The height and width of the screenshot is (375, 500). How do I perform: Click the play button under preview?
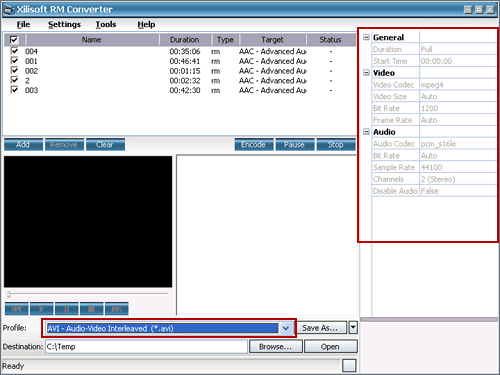pos(41,309)
